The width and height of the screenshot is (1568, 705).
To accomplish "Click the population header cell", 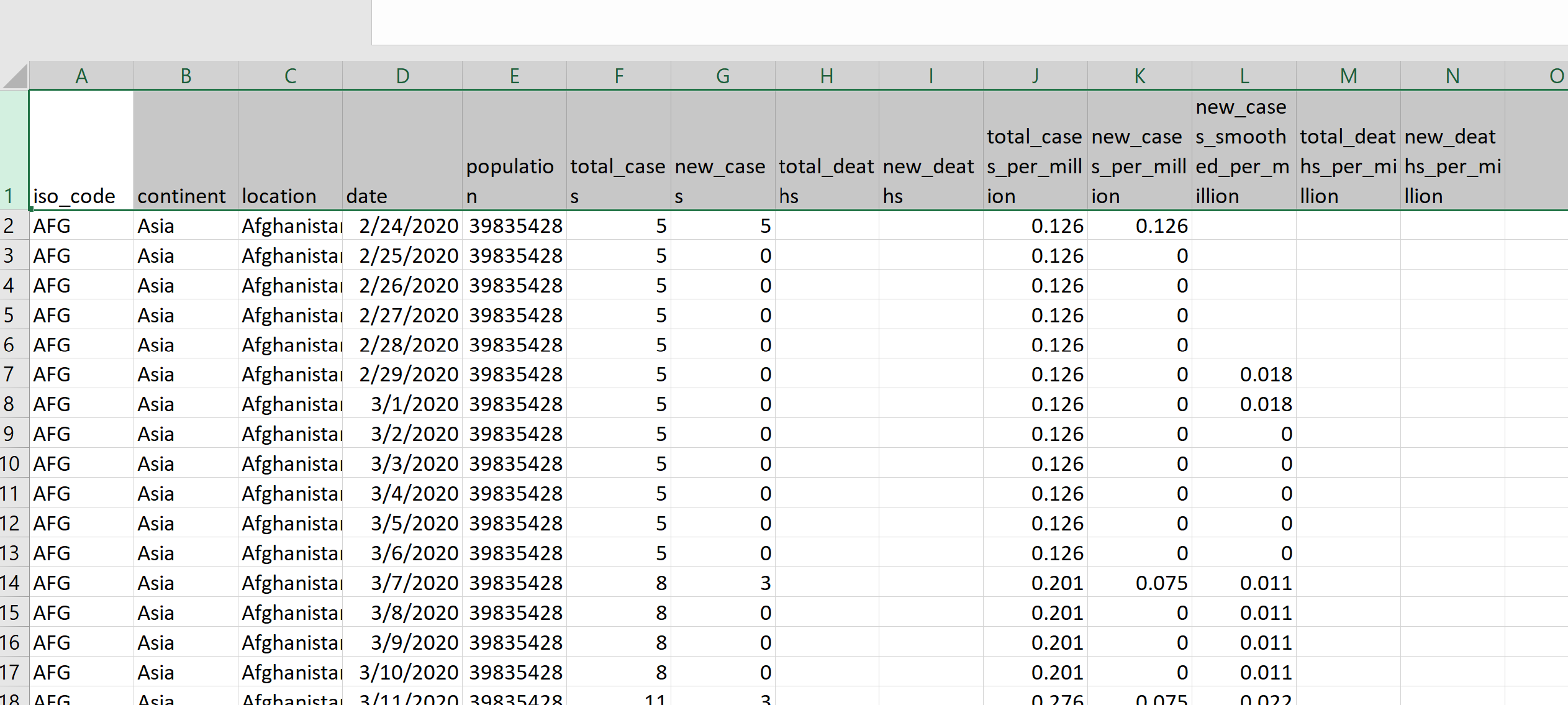I will coord(514,151).
